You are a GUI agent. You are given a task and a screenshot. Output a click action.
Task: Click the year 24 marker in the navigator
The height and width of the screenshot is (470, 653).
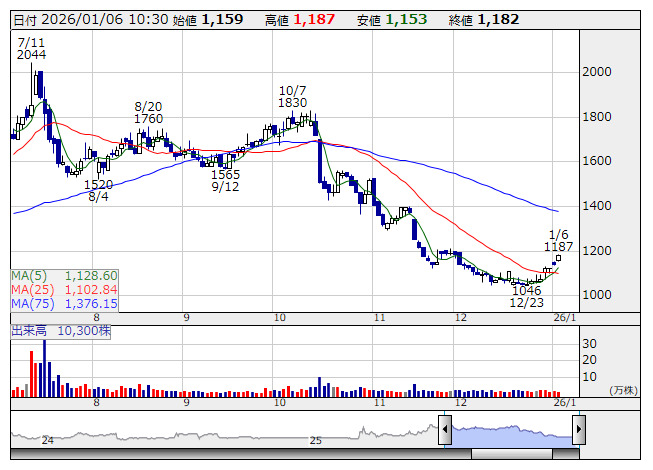(x=47, y=440)
